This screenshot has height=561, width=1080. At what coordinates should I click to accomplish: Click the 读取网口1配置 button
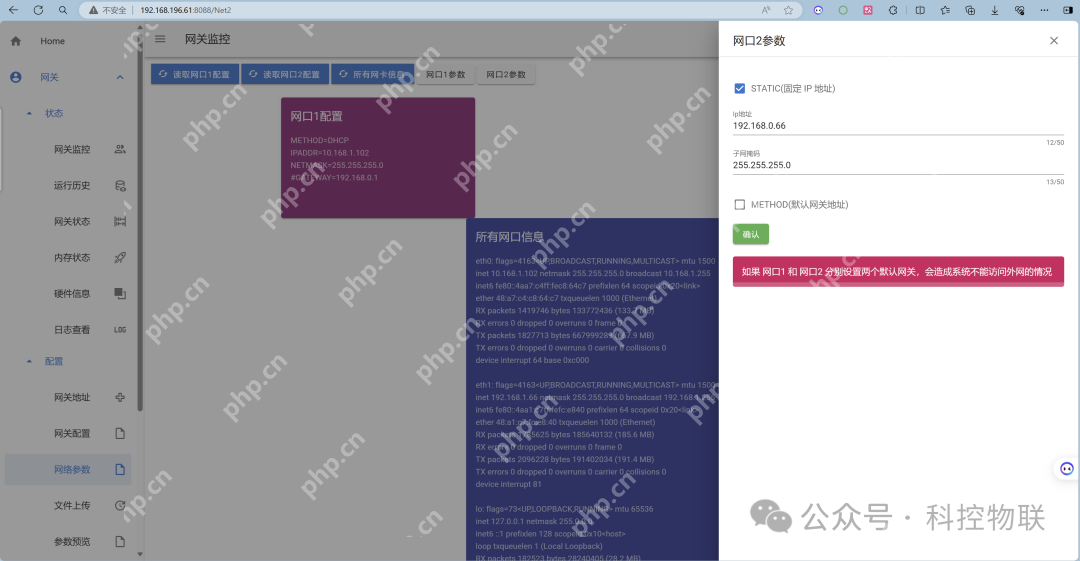pyautogui.click(x=195, y=75)
